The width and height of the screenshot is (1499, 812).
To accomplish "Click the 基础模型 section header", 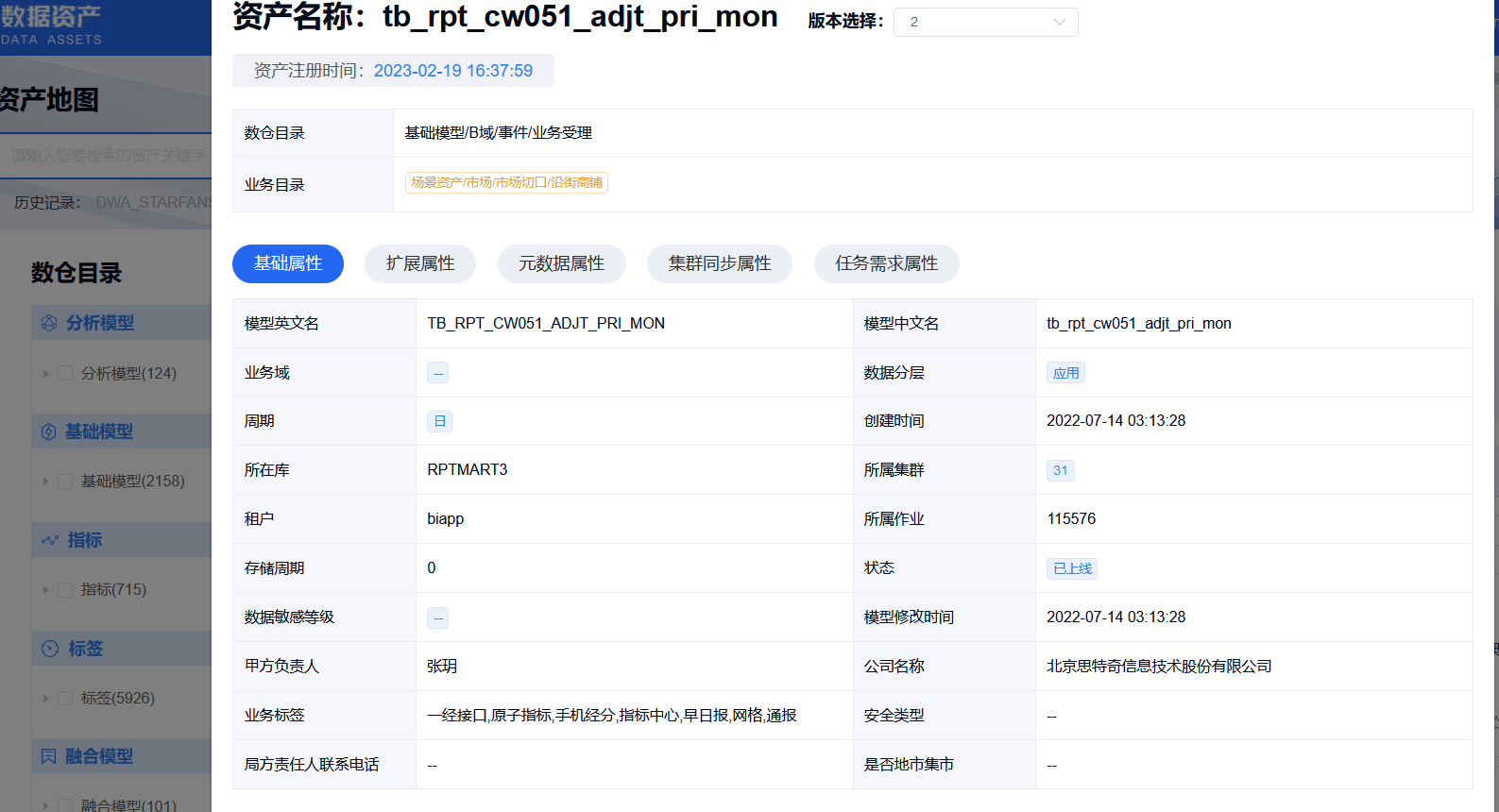I will (x=121, y=431).
